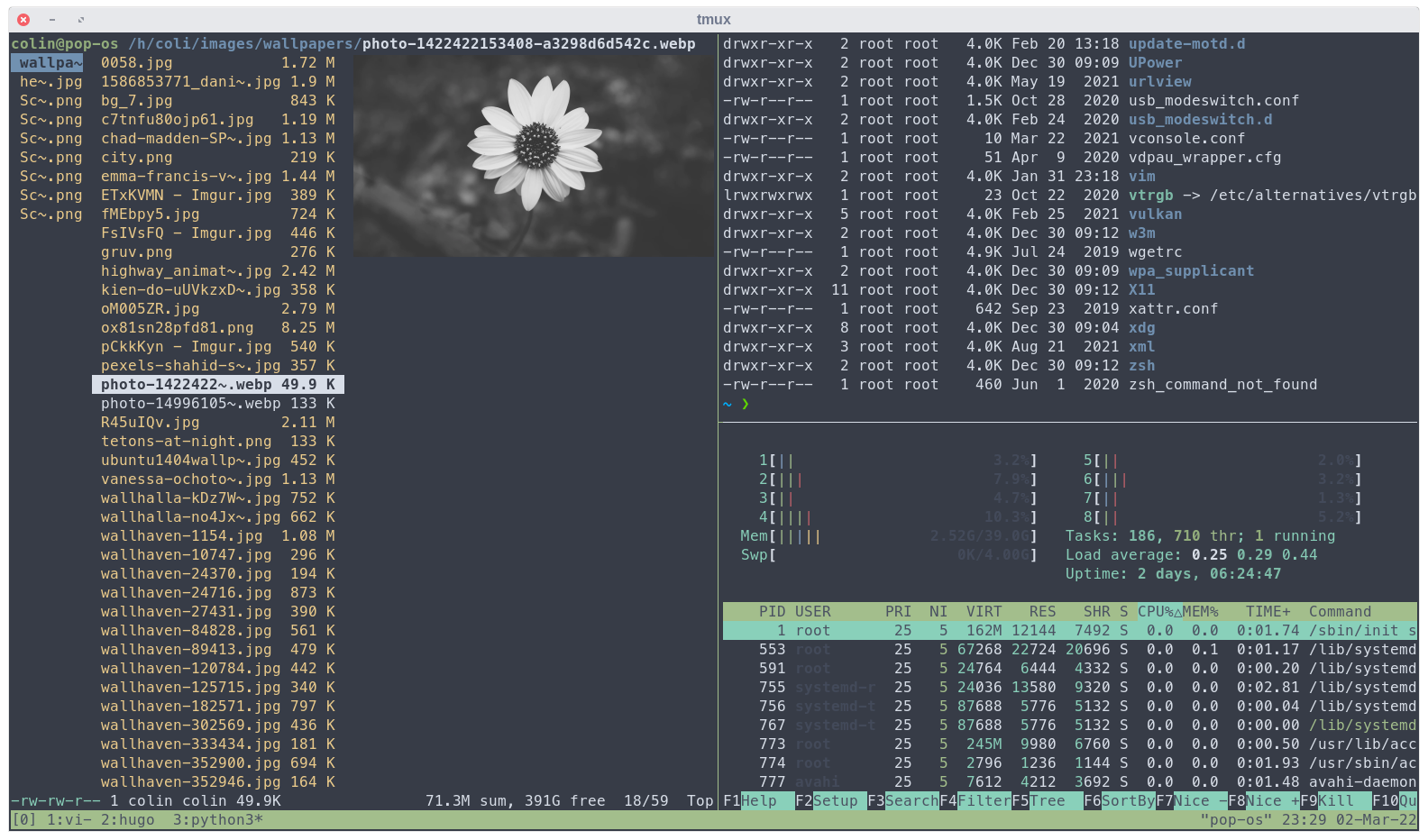Select file oM005ZR.jpg
Image resolution: width=1428 pixels, height=840 pixels.
coord(218,309)
